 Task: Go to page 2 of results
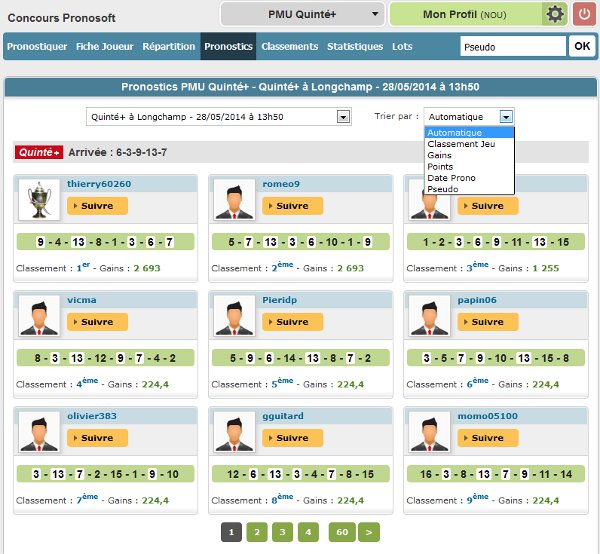pos(257,532)
